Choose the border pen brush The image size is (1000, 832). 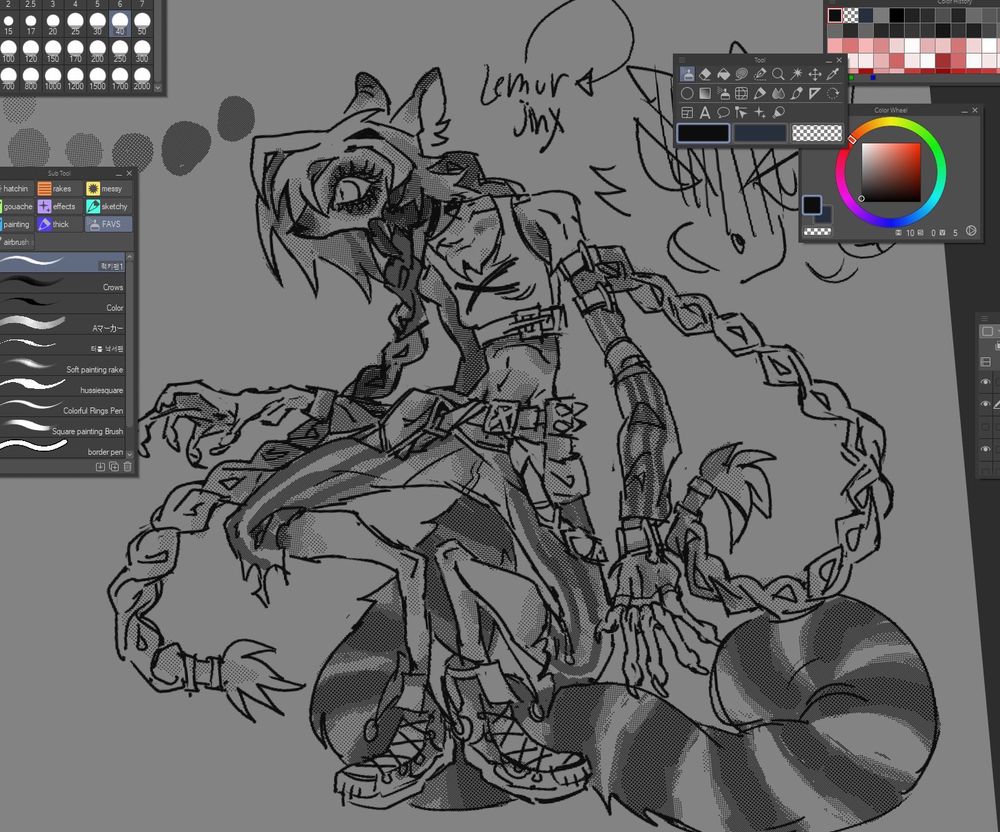tap(62, 448)
